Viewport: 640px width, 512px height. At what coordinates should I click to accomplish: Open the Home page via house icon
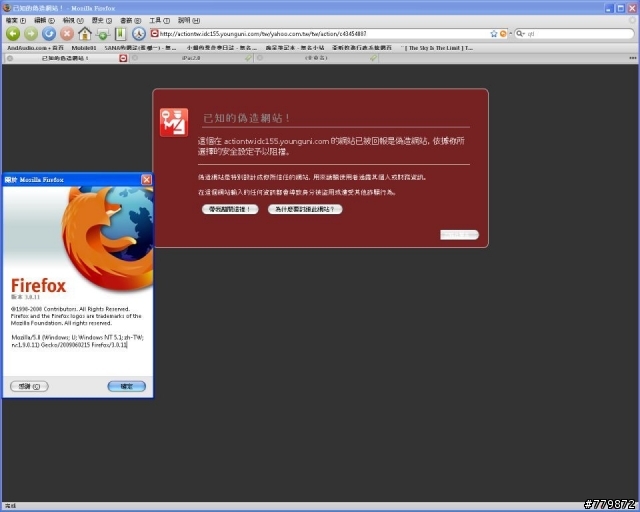coord(85,33)
